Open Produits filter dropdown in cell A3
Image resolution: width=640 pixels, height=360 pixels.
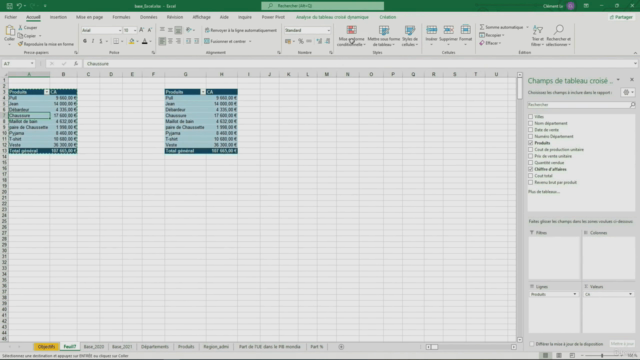coord(47,92)
